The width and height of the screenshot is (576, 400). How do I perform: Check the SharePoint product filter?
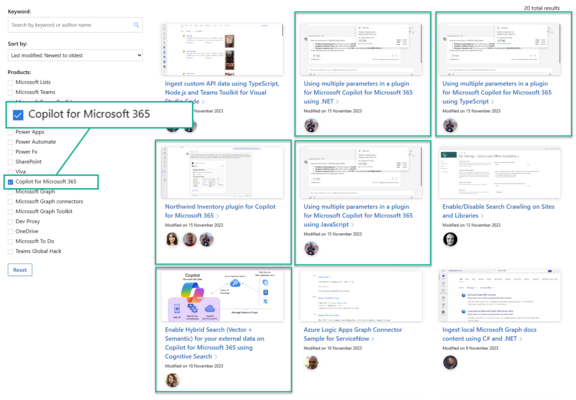10,162
